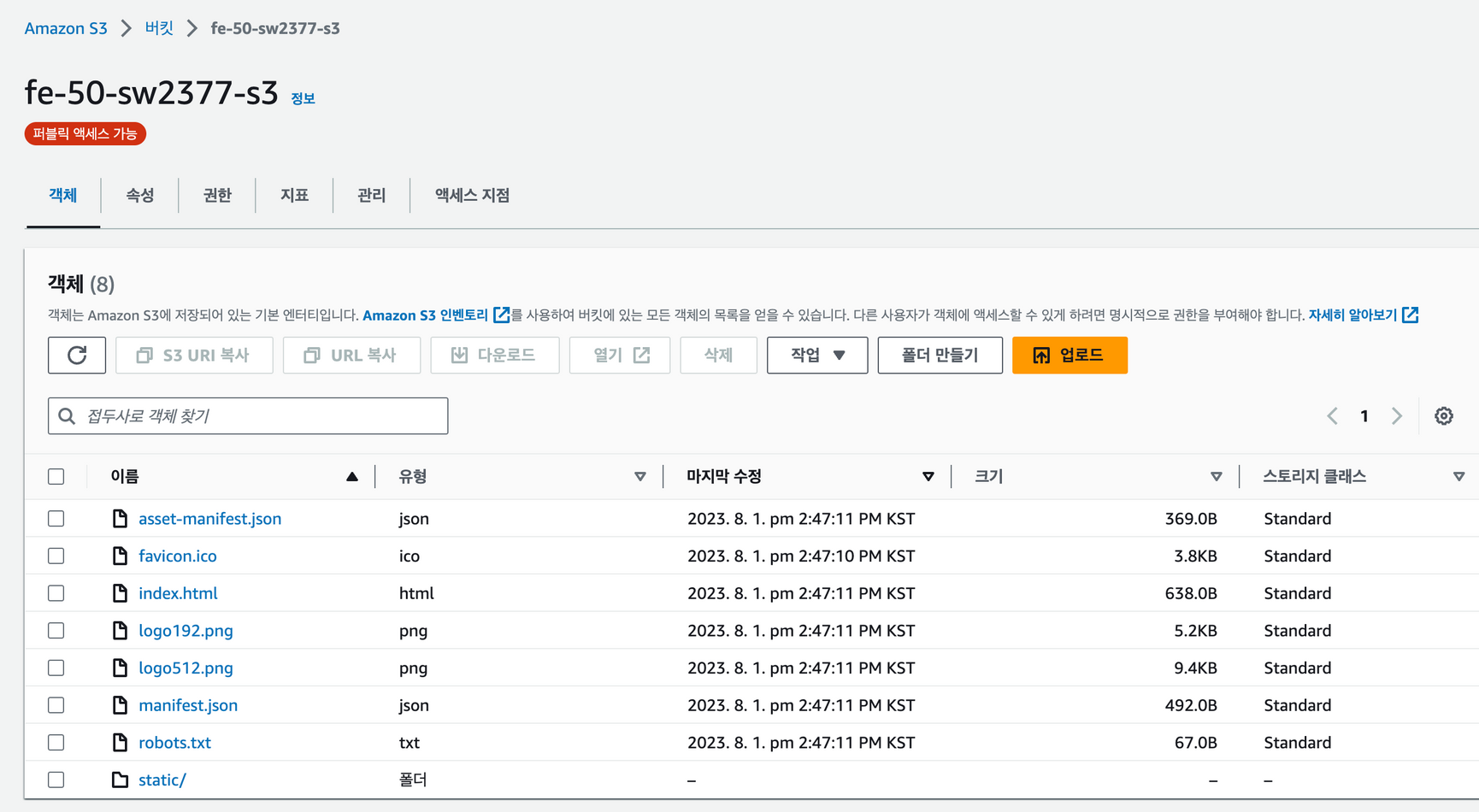Open the 속성 tab
Image resolution: width=1479 pixels, height=812 pixels.
[140, 196]
